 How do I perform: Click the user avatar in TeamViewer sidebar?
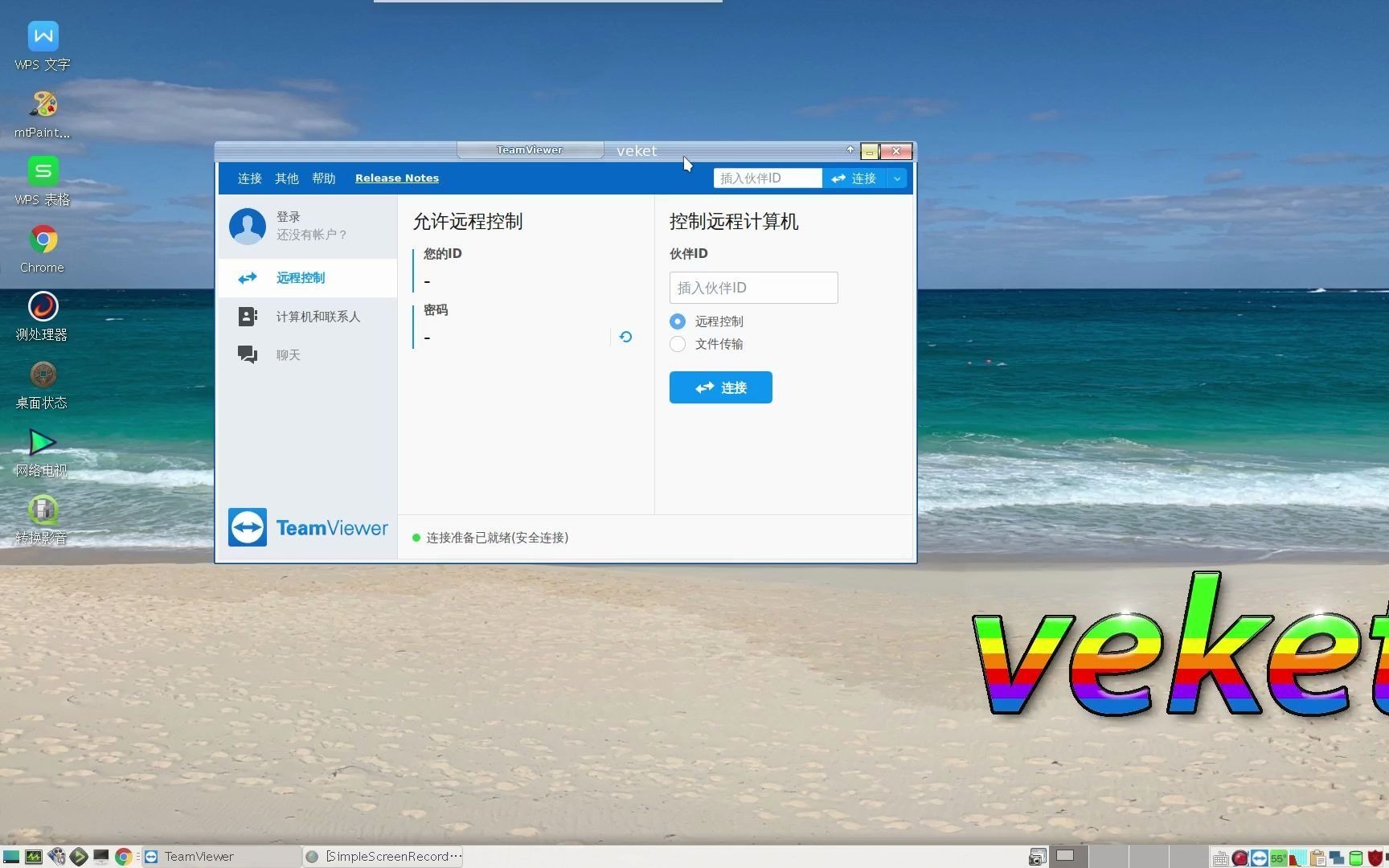(x=248, y=226)
